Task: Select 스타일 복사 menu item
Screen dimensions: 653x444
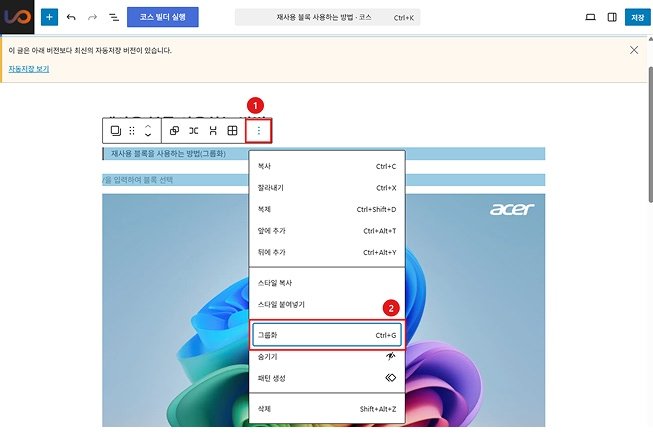Action: coord(327,283)
